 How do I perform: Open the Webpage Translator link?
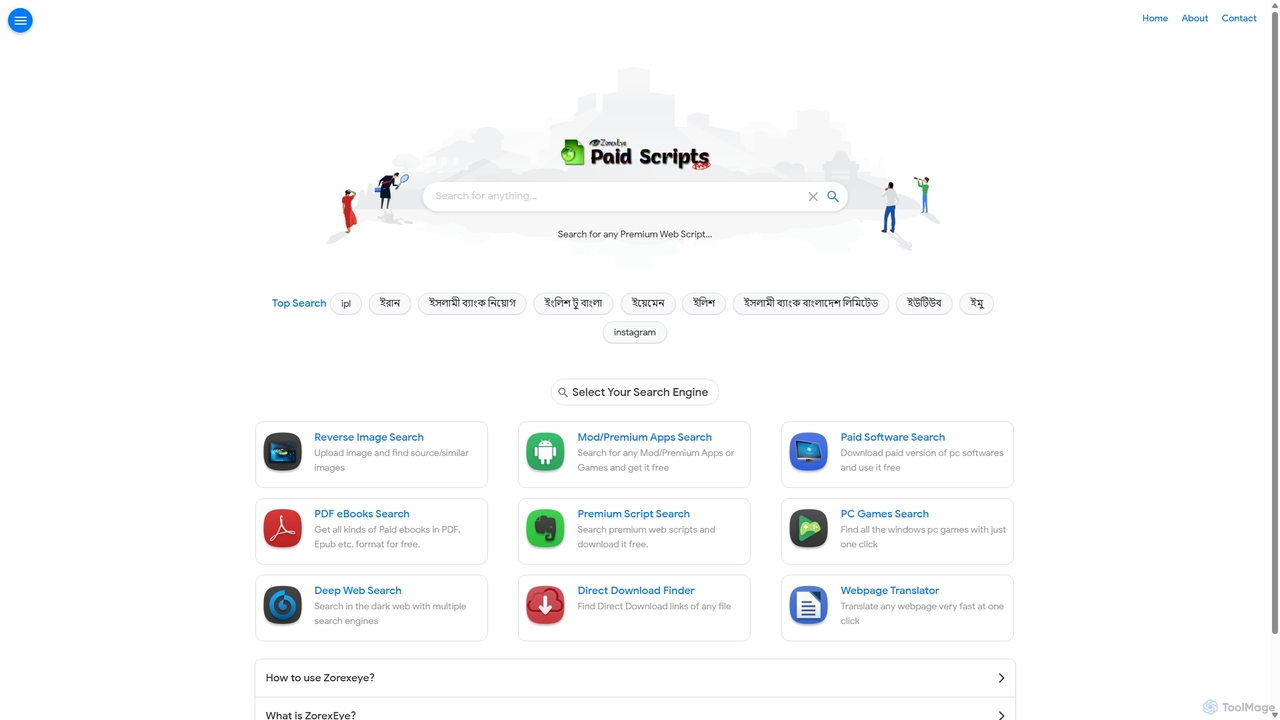[x=889, y=591]
